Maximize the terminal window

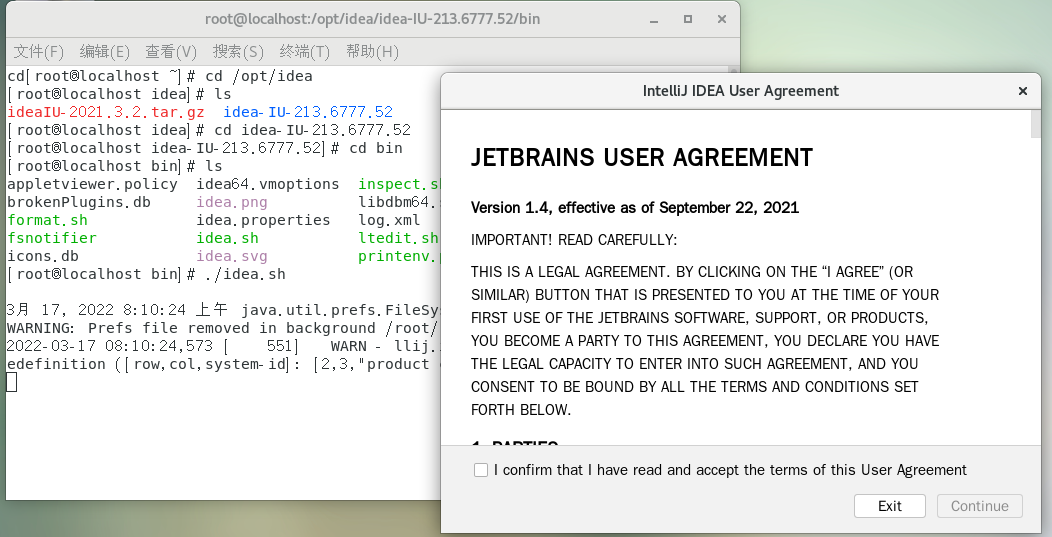[688, 19]
